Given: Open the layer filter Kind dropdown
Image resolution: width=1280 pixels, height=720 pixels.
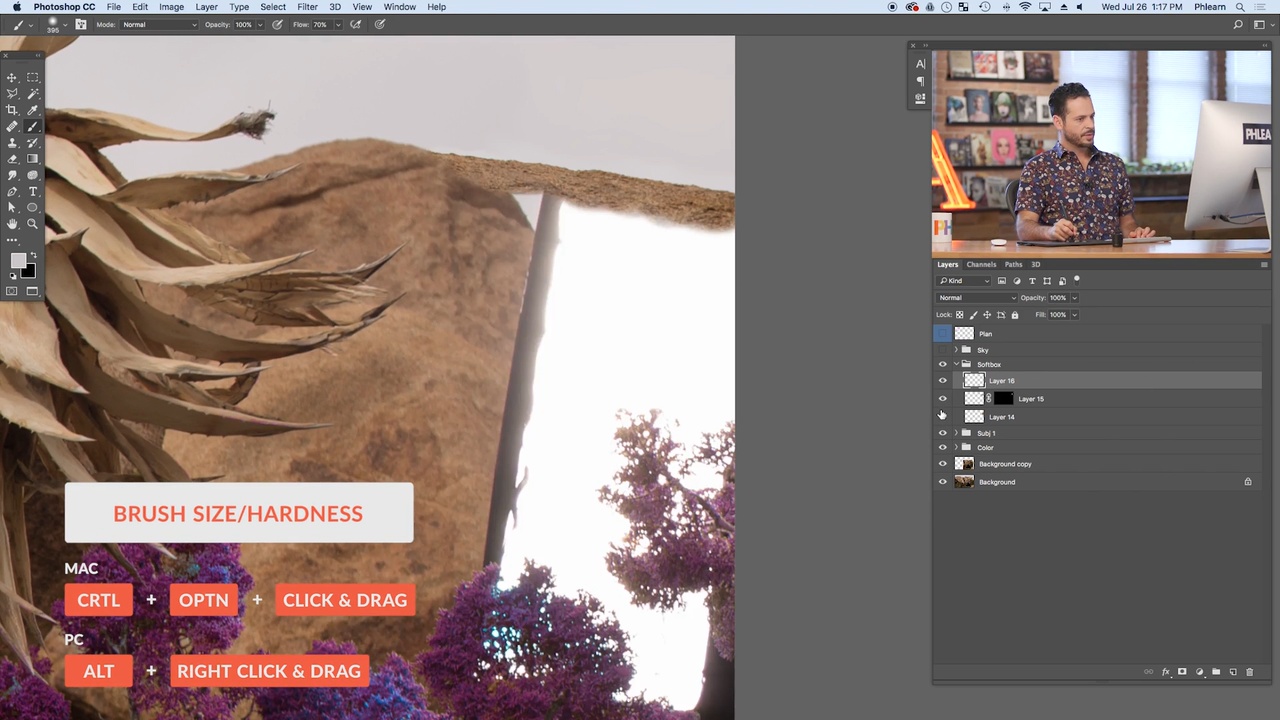Looking at the screenshot, I should tap(964, 281).
